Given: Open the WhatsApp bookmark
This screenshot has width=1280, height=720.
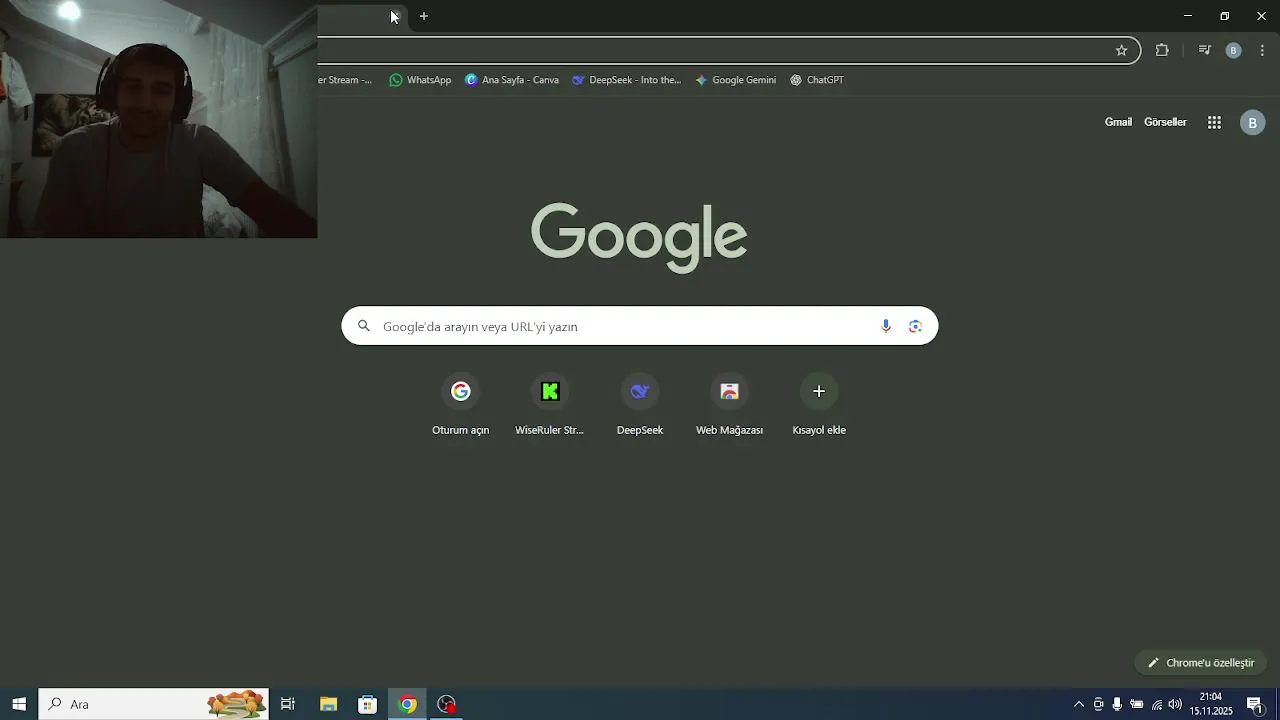Looking at the screenshot, I should click(420, 80).
